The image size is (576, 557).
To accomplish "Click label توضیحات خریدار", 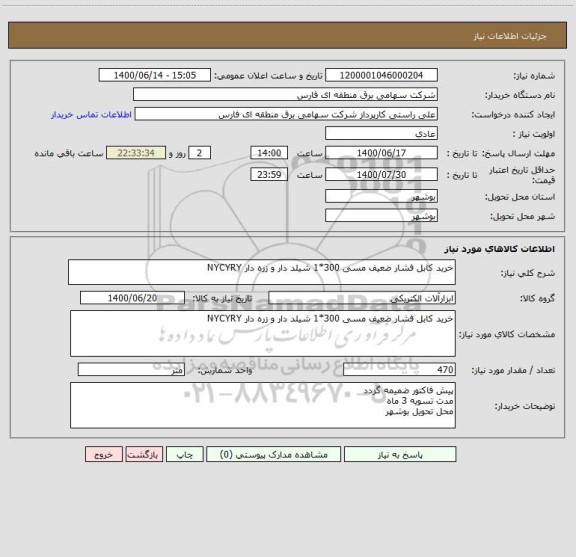I will point(525,406).
